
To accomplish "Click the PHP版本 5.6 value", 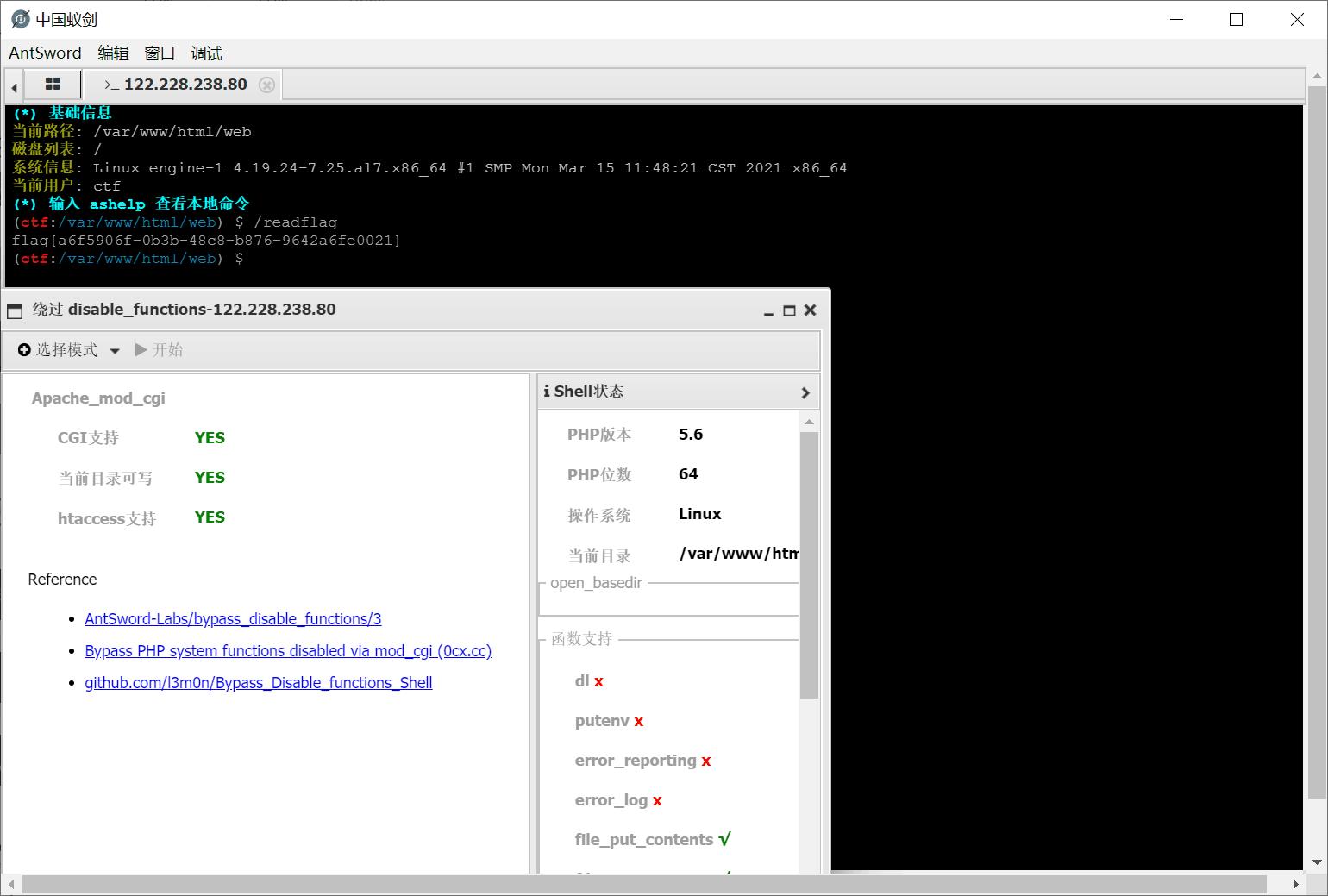I will coord(691,435).
